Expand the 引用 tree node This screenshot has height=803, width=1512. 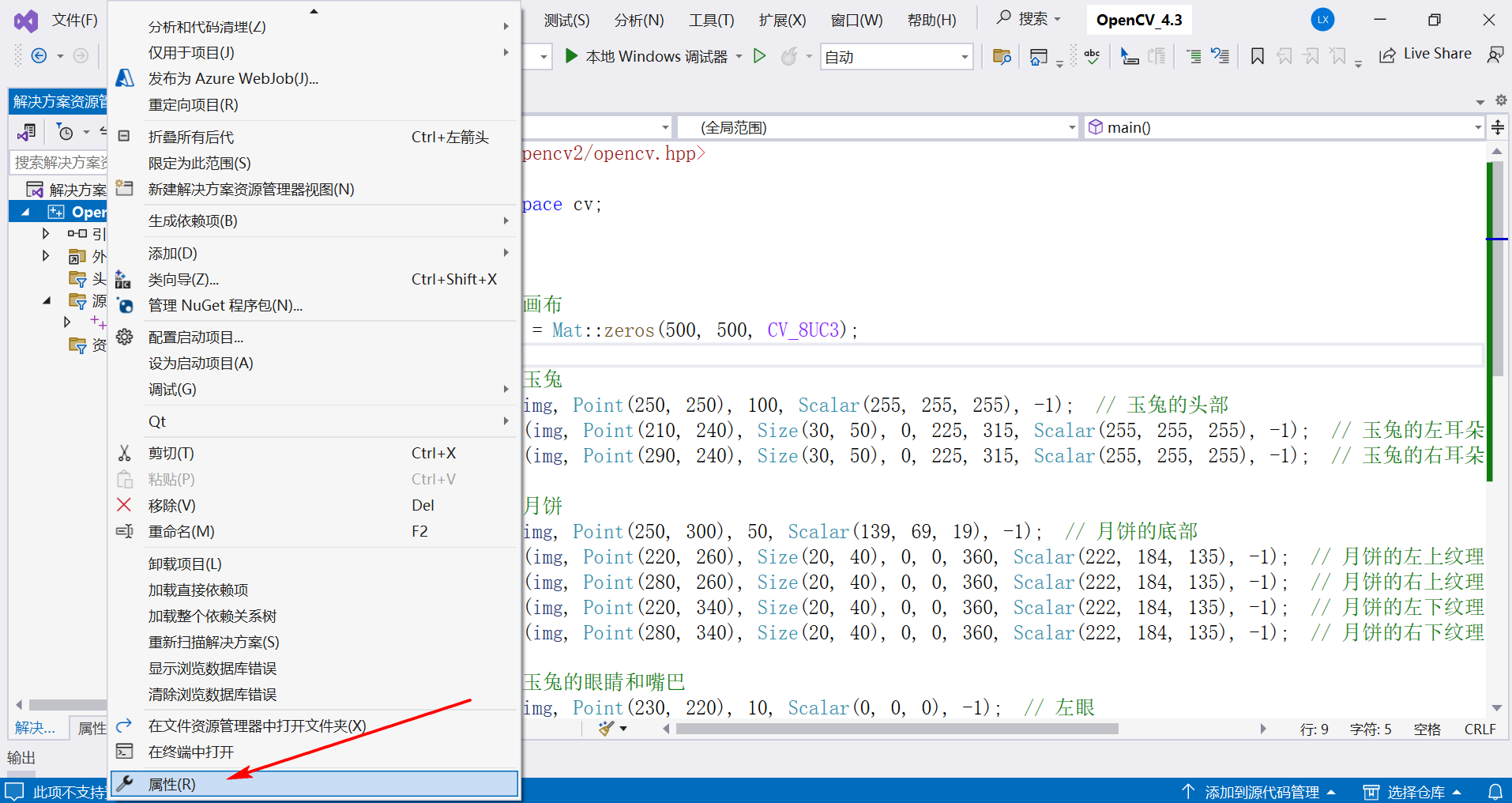[46, 233]
